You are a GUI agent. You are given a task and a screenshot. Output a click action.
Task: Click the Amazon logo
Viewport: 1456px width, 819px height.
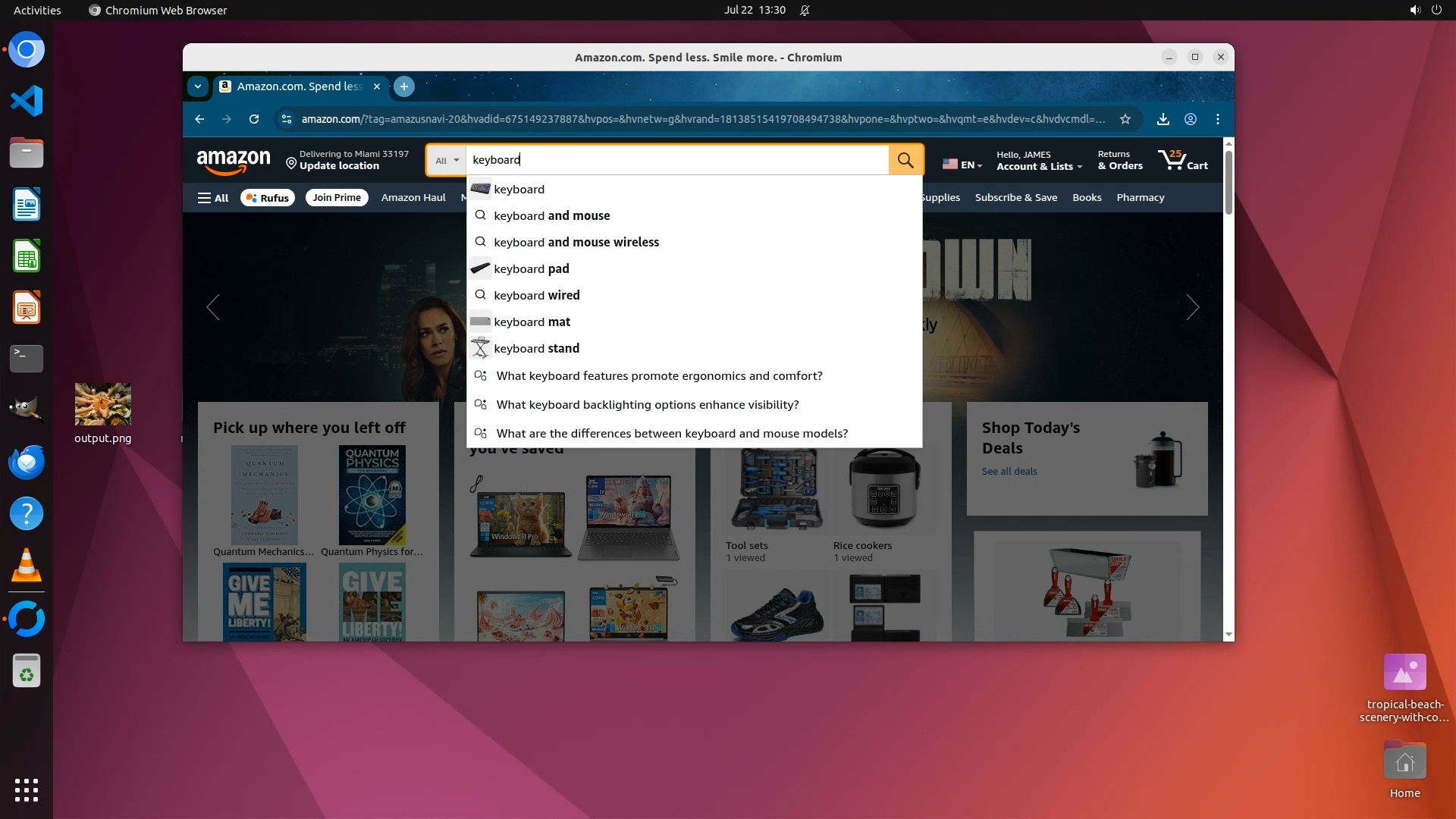pos(234,160)
